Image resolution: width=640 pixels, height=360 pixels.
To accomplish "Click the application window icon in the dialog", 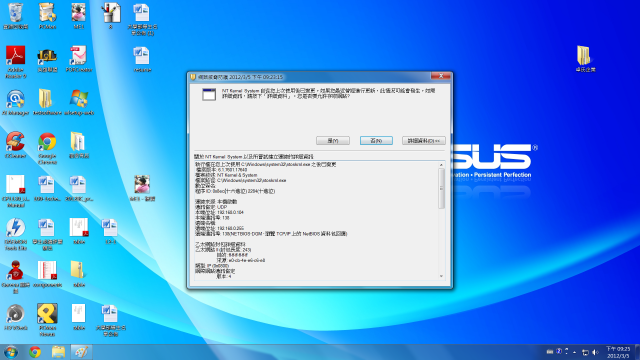I will pos(209,94).
